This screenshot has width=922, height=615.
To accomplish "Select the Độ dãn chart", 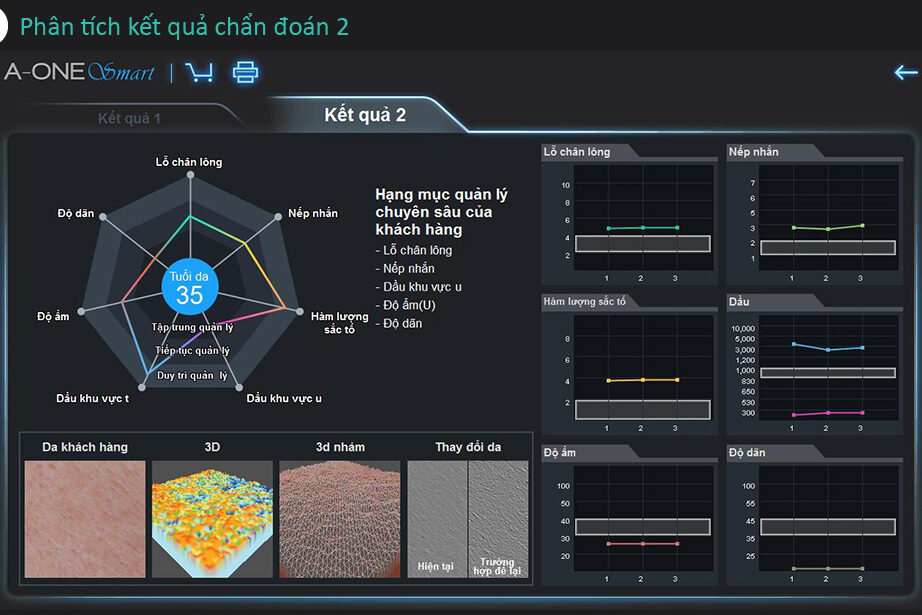I will pos(813,522).
